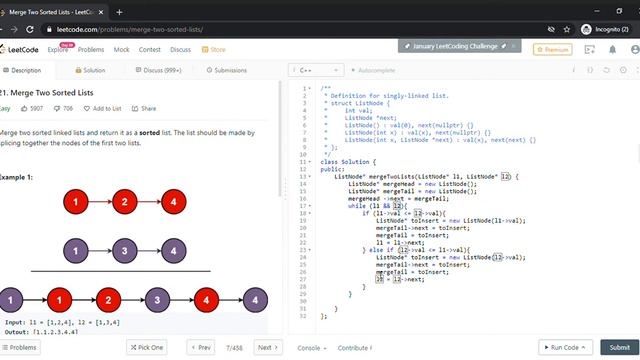Open the Submissions tab
640x360 pixels.
227,70
